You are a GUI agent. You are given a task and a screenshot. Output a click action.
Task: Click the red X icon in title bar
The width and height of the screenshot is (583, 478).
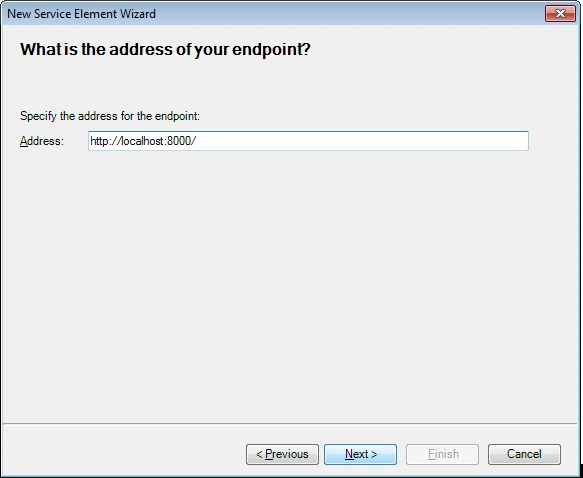click(x=560, y=14)
